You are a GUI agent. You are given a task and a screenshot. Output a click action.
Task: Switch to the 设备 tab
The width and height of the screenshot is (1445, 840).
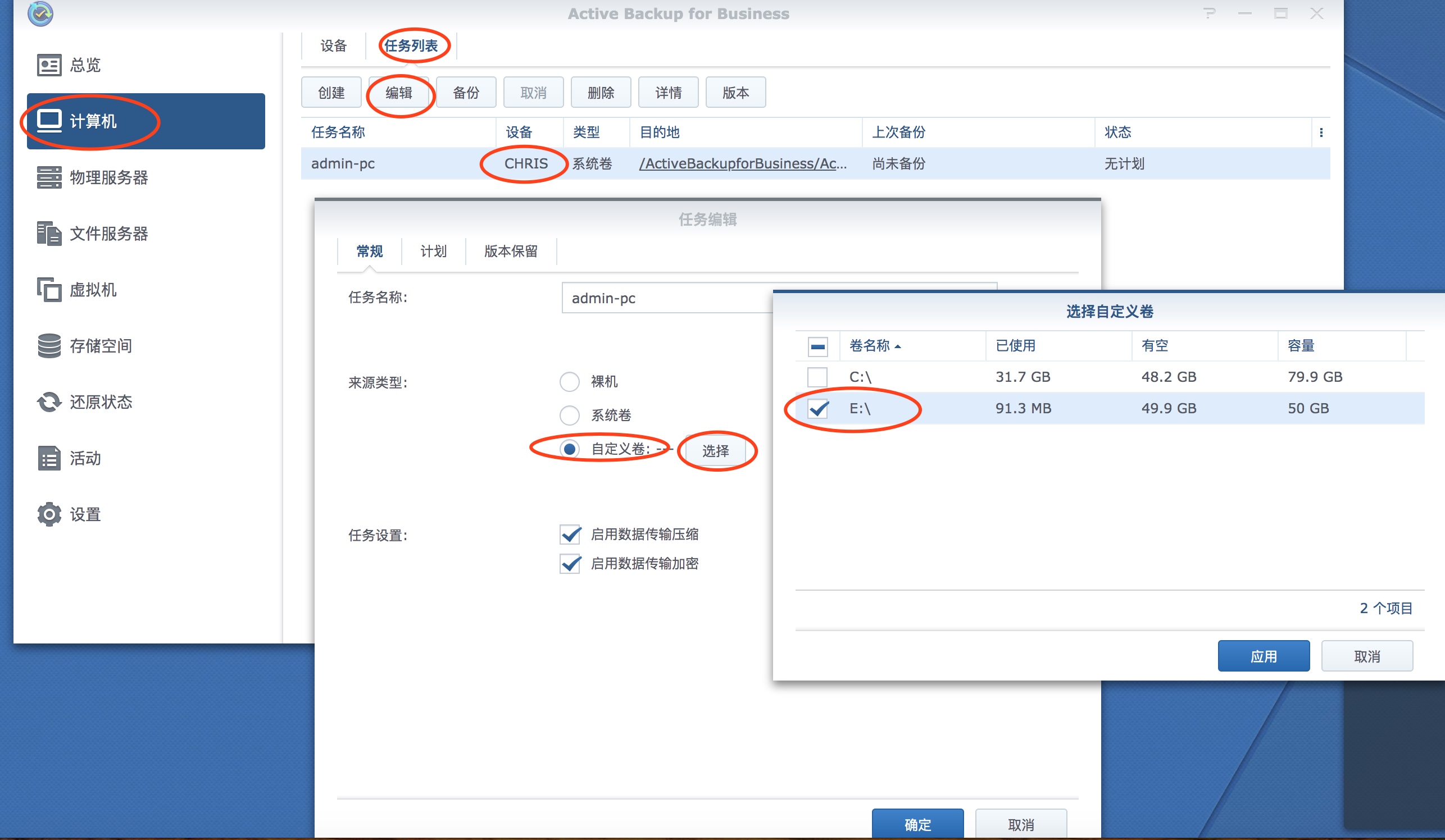point(334,46)
